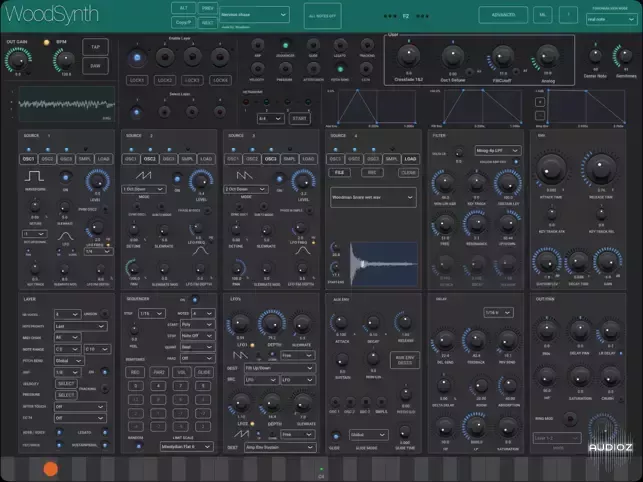Toggle Source 1 ON button
The height and width of the screenshot is (482, 643).
tap(65, 177)
